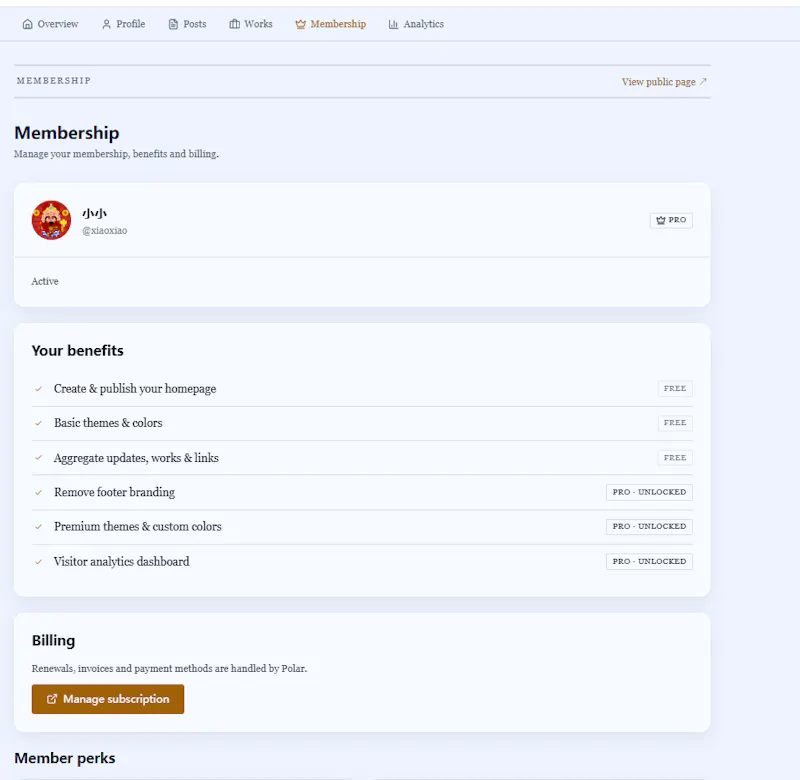Screen dimensions: 800x780
Task: Switch to the Profile tab
Action: coord(123,24)
